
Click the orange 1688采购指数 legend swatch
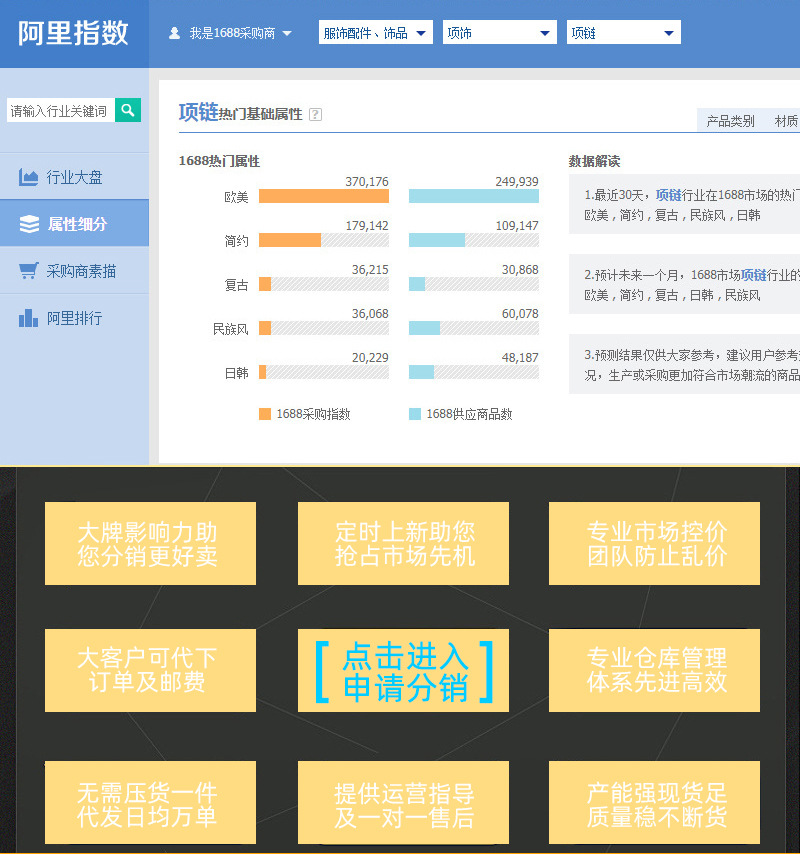pyautogui.click(x=265, y=414)
